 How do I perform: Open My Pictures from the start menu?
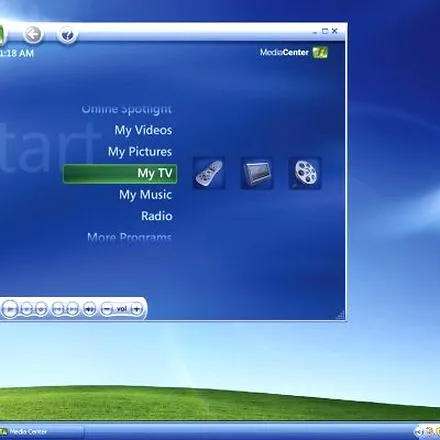click(140, 152)
